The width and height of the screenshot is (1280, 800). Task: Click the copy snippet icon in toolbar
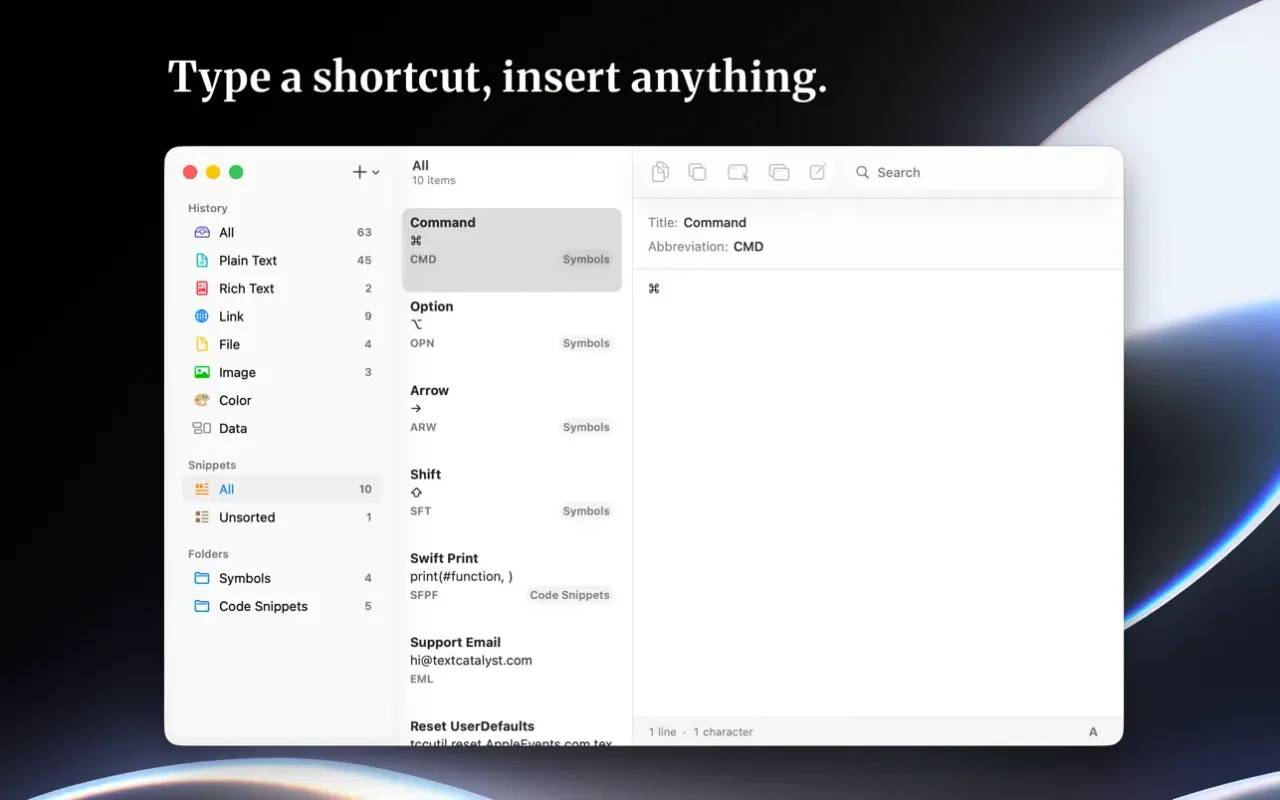[697, 172]
